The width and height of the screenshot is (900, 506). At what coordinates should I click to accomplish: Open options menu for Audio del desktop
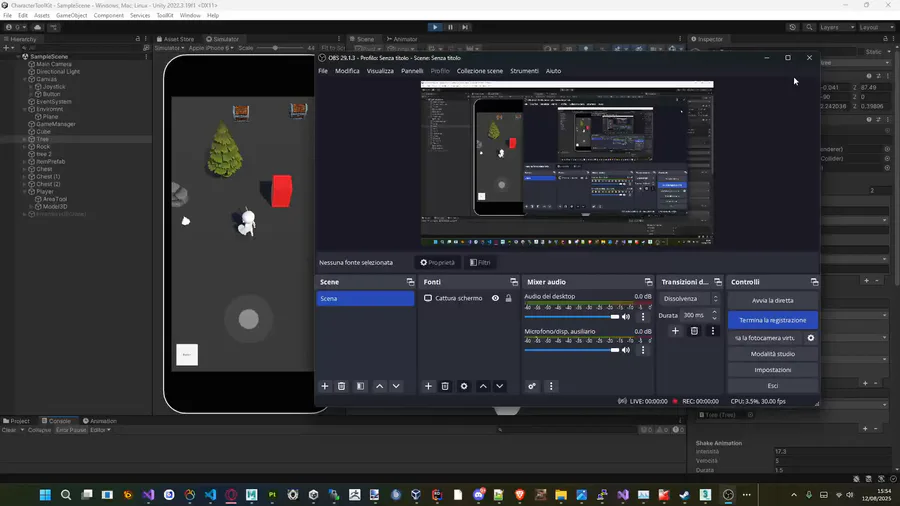(x=643, y=317)
